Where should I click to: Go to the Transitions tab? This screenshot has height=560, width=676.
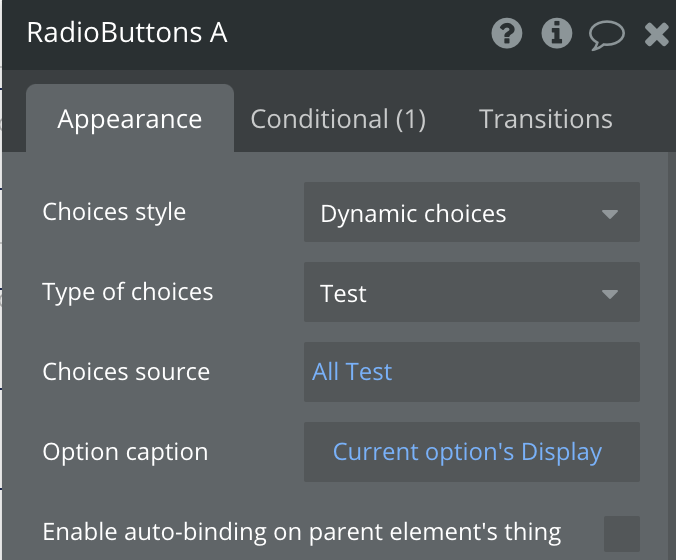(x=546, y=119)
